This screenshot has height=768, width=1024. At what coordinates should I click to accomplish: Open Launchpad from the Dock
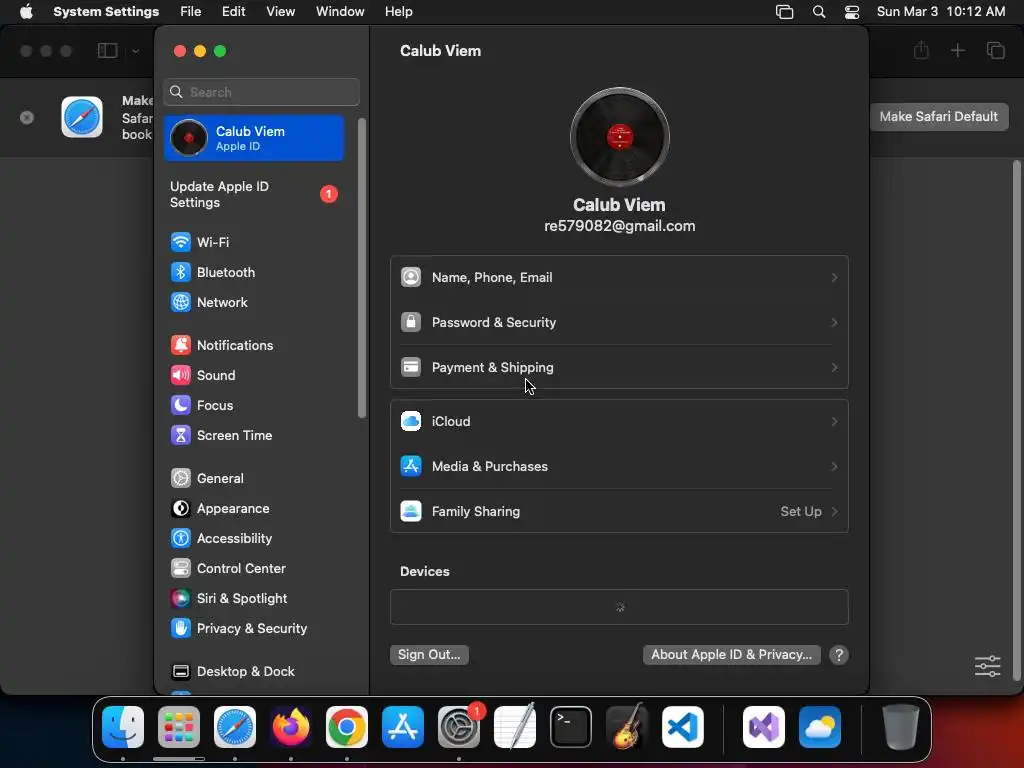tap(179, 727)
